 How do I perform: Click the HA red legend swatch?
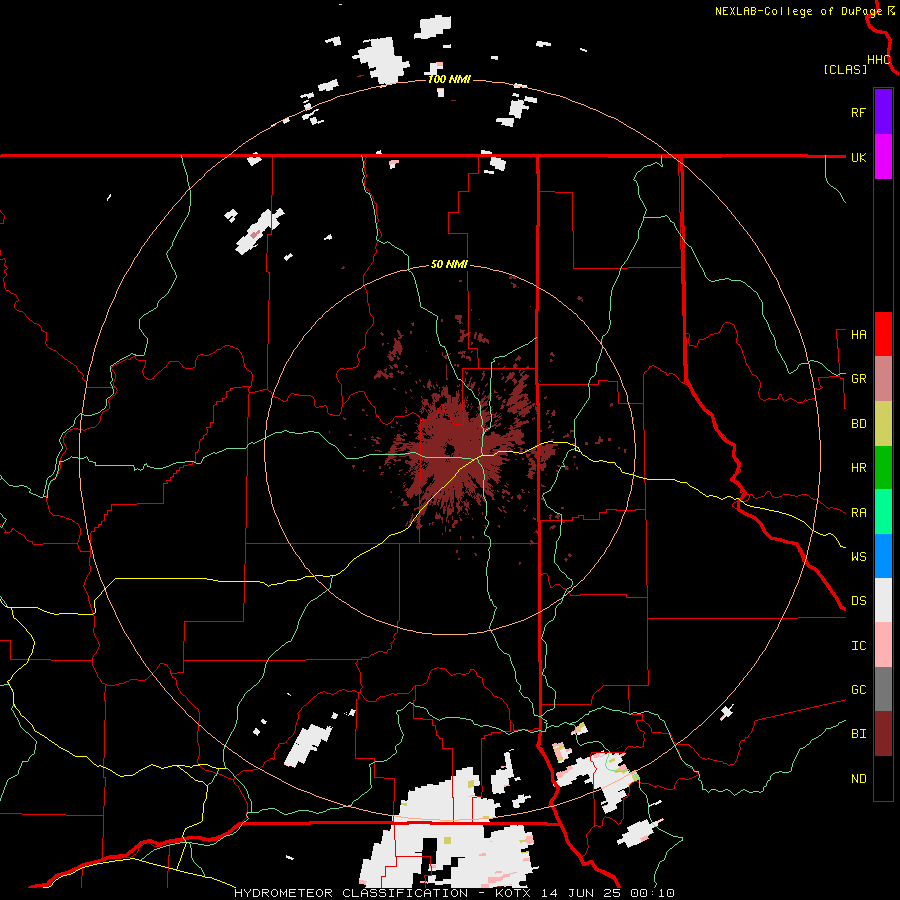pos(883,334)
